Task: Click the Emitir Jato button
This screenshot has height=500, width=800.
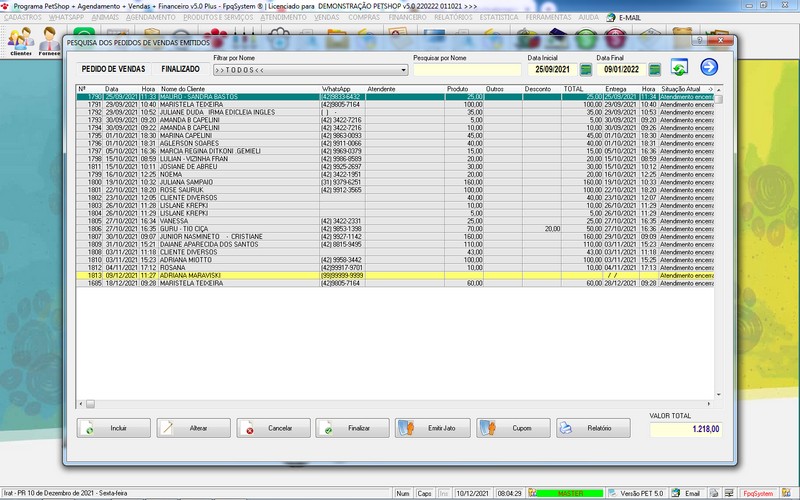Action: point(433,428)
